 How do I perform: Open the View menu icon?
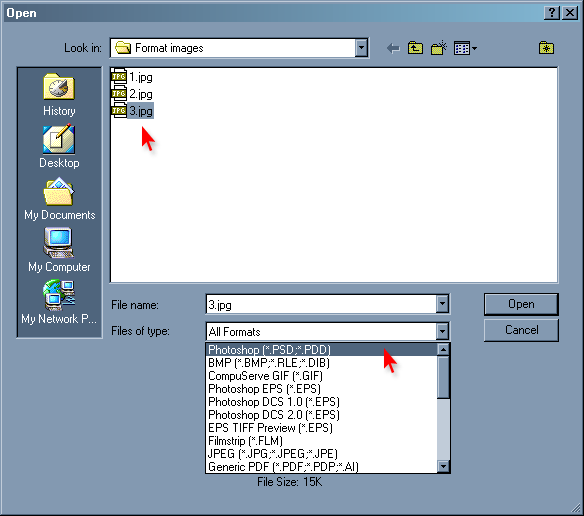(465, 48)
